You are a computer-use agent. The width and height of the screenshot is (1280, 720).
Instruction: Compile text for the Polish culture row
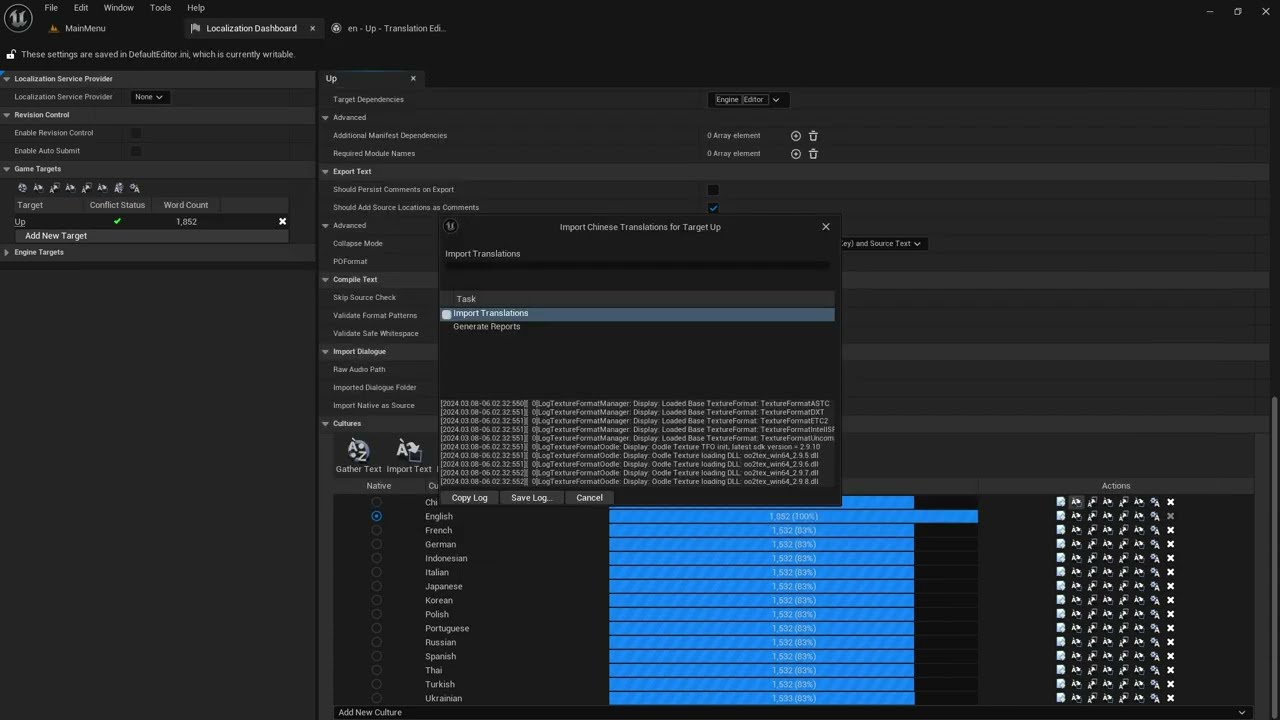(1155, 614)
